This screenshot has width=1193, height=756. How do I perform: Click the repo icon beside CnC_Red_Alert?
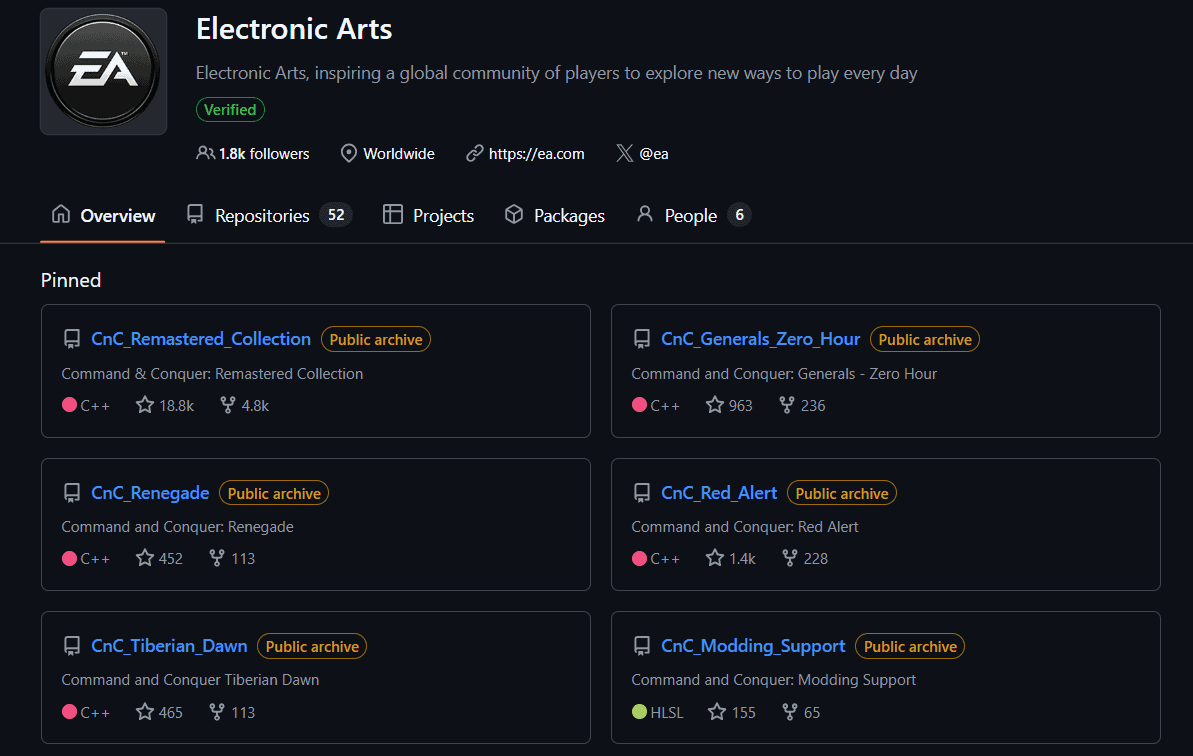641,493
